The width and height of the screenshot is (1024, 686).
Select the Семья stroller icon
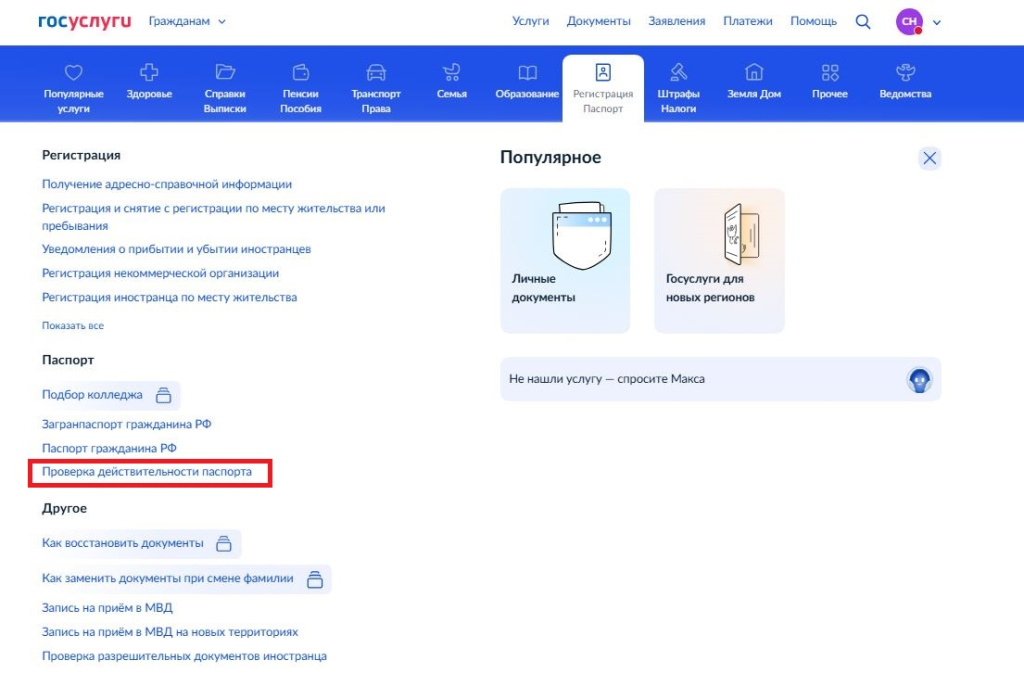coord(451,72)
